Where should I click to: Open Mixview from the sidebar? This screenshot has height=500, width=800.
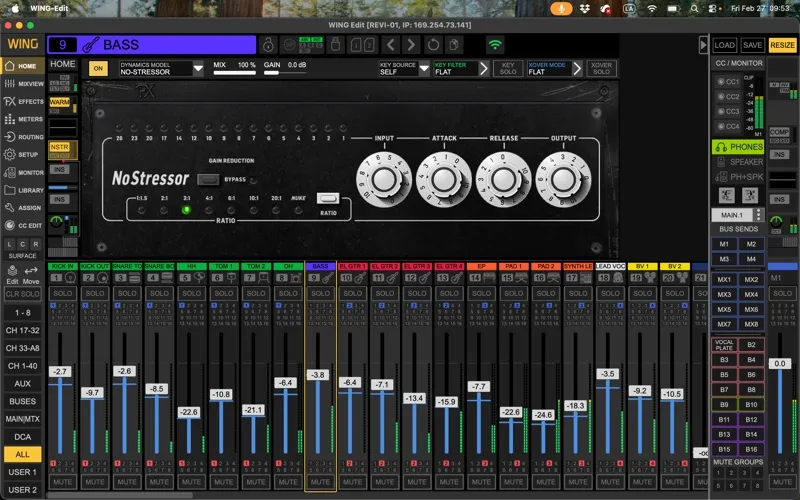tap(23, 84)
